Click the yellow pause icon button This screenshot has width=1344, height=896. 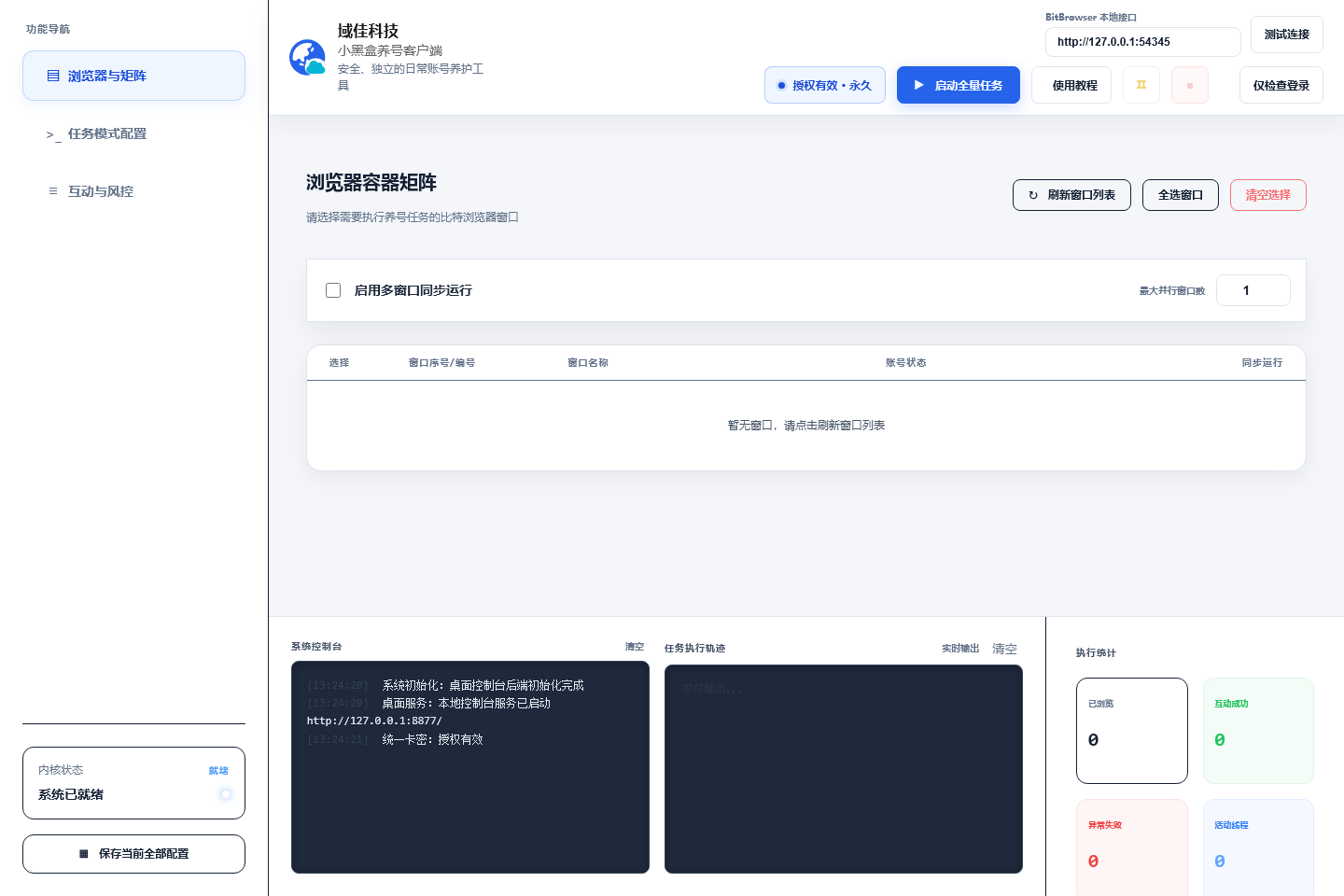pos(1141,85)
